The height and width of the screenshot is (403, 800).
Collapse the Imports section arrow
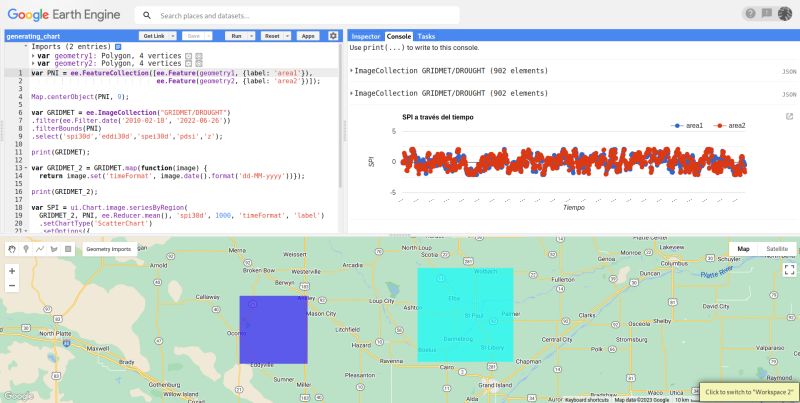[26, 46]
